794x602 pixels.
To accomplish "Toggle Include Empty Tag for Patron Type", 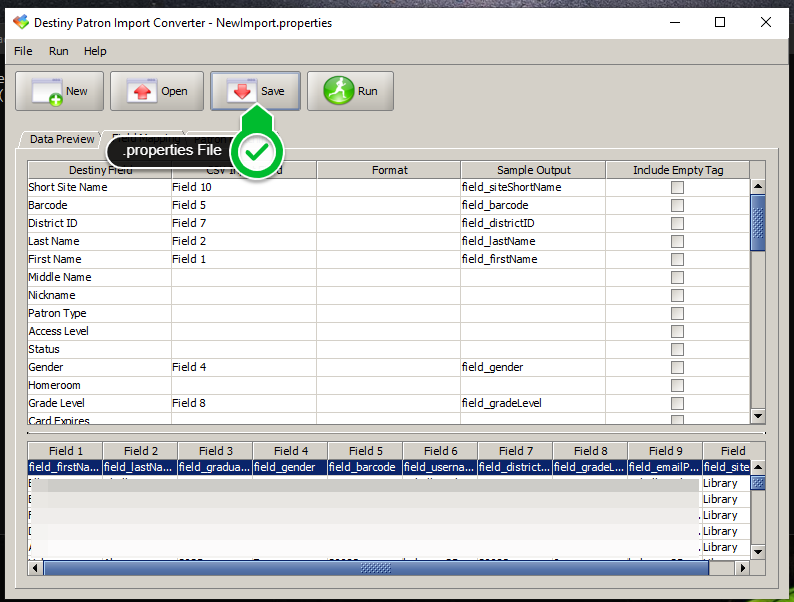I will point(677,313).
